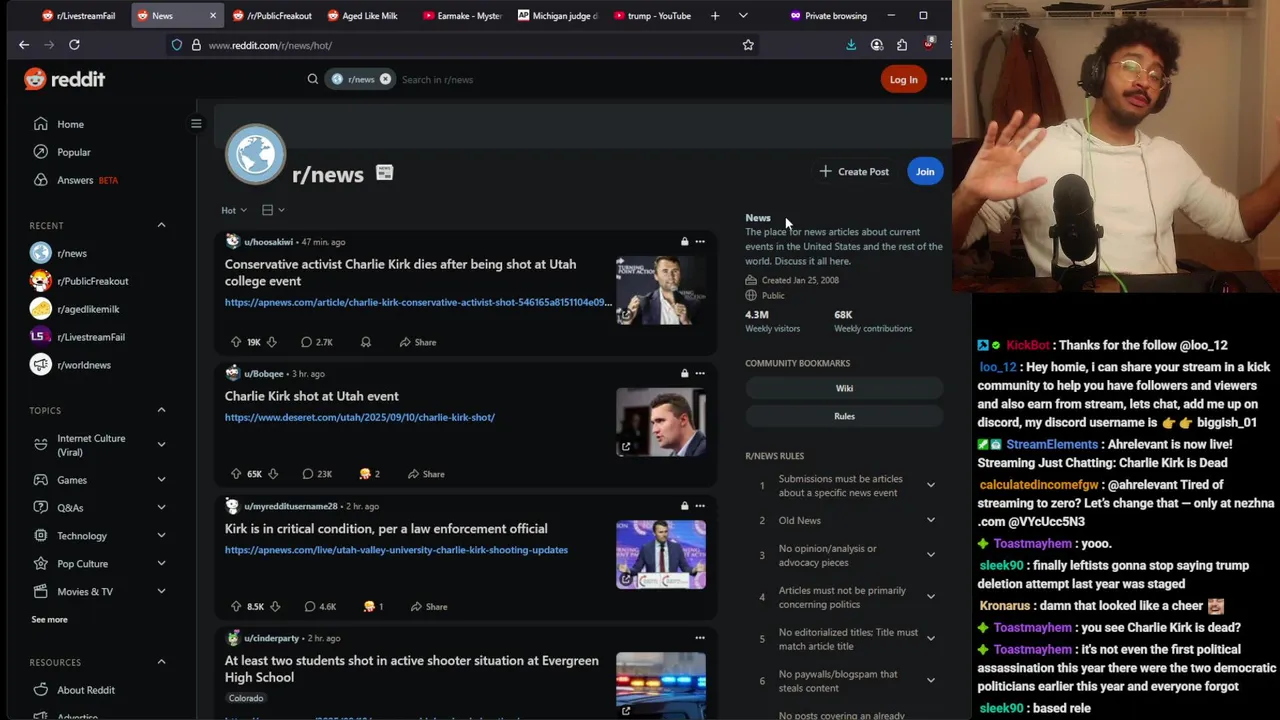This screenshot has height=720, width=1280.
Task: Open overflow menu on cinderparty post
Action: click(x=700, y=638)
